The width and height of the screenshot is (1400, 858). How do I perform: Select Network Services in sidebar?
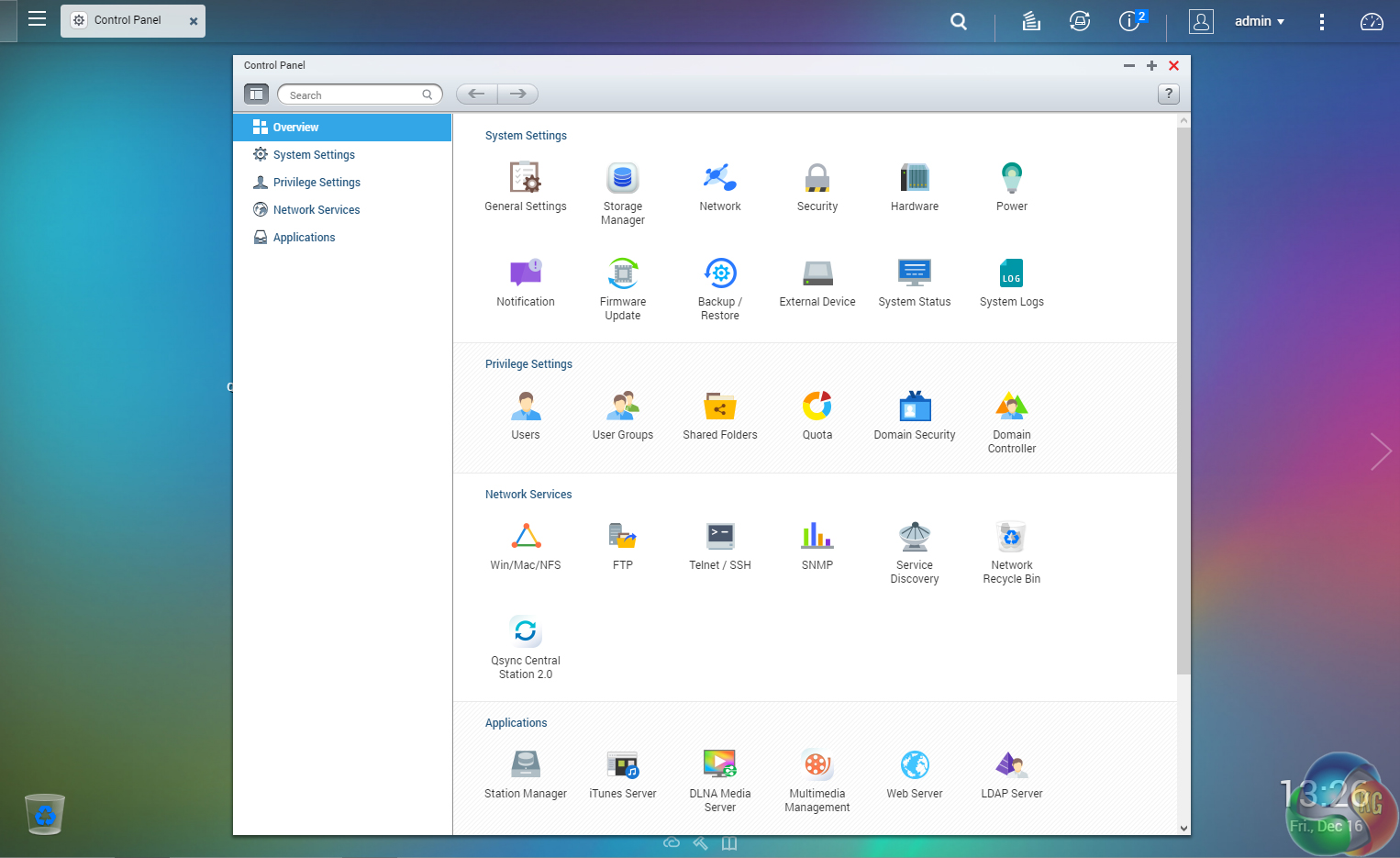317,210
